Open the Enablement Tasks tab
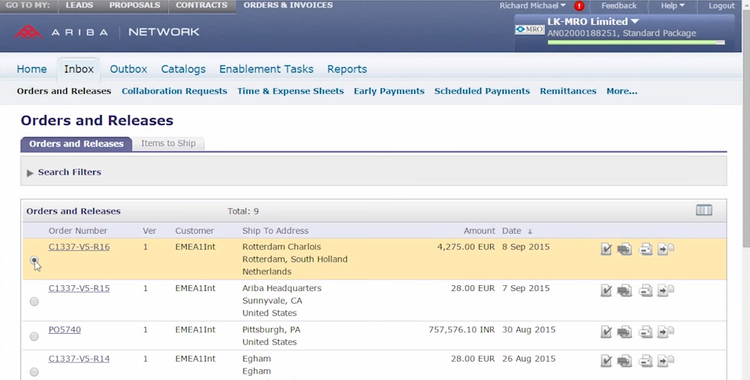 pyautogui.click(x=266, y=69)
